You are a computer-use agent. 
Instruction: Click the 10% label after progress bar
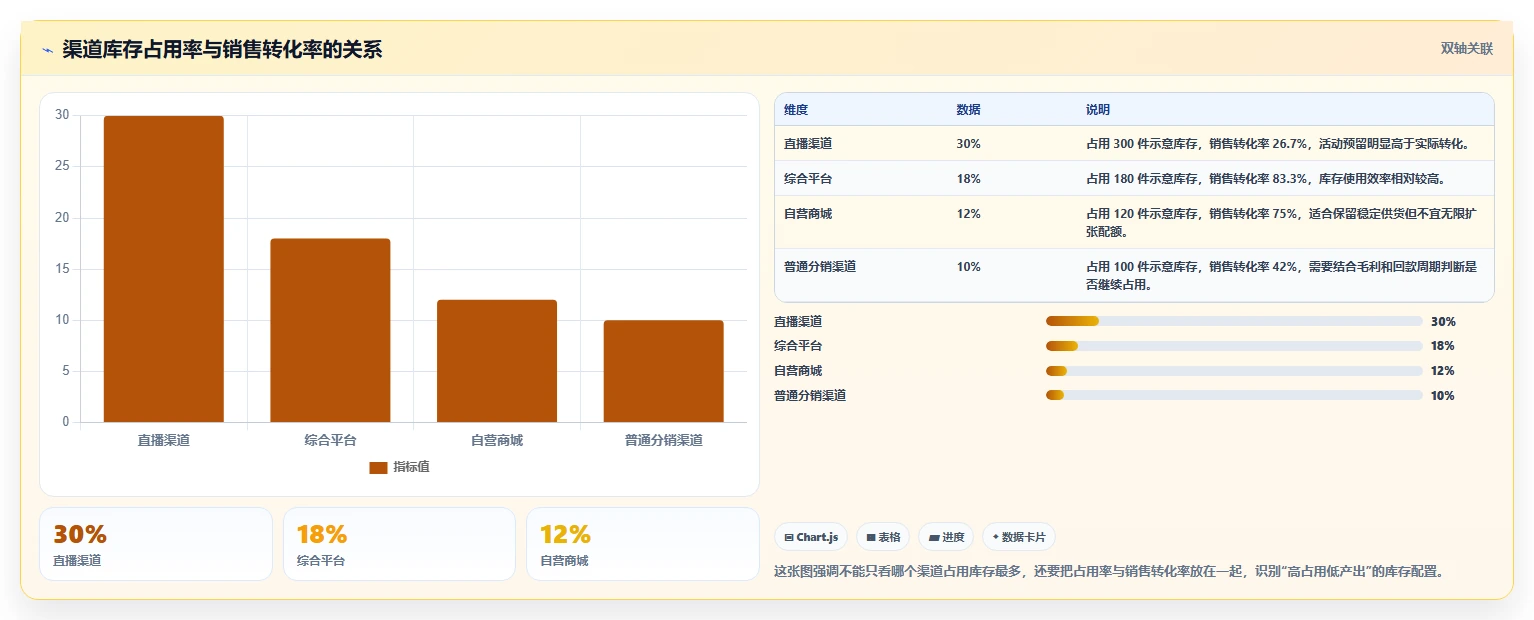(x=1443, y=395)
